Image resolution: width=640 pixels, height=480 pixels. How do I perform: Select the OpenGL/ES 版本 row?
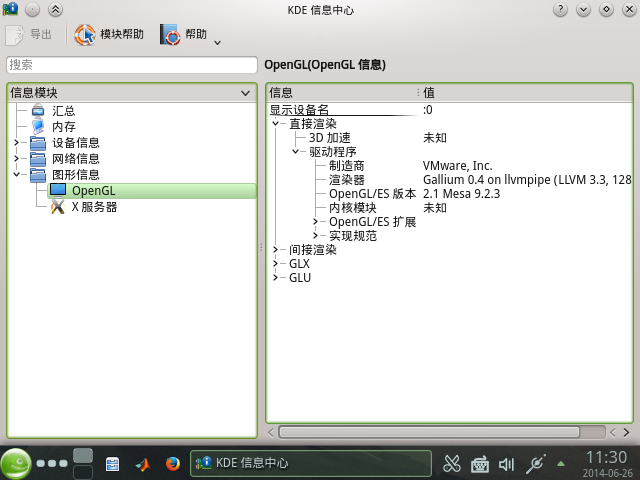(449, 194)
